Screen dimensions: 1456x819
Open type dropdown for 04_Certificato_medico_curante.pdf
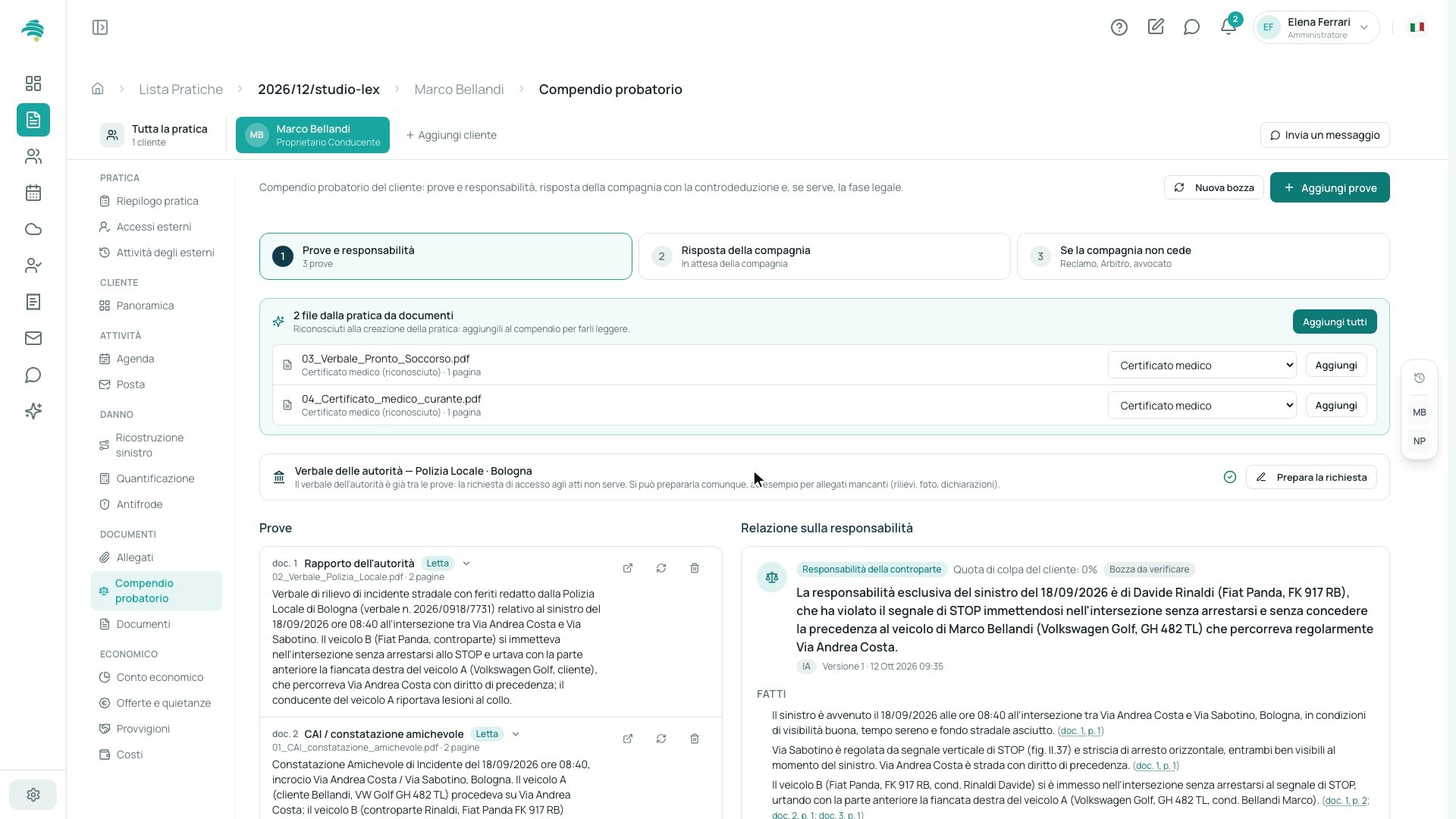(1202, 405)
